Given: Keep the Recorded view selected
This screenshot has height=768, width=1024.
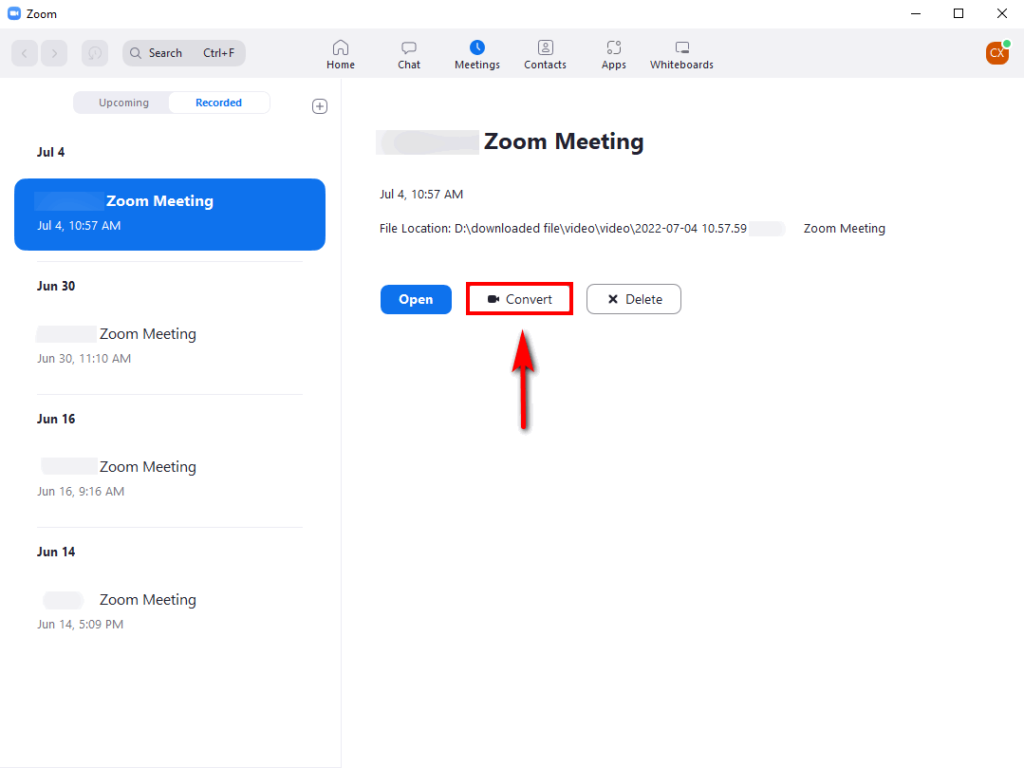Looking at the screenshot, I should (218, 102).
